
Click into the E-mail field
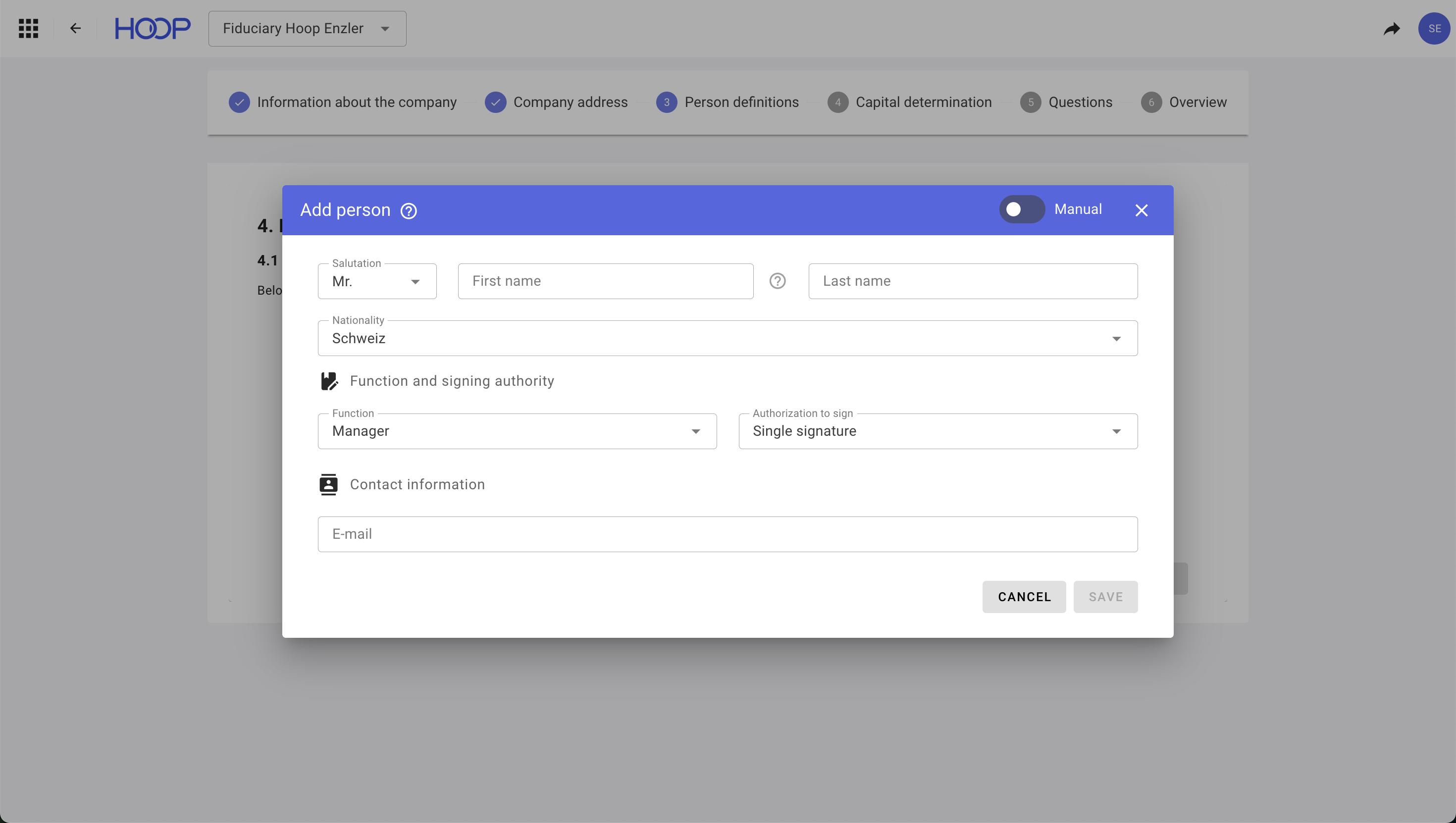[727, 534]
